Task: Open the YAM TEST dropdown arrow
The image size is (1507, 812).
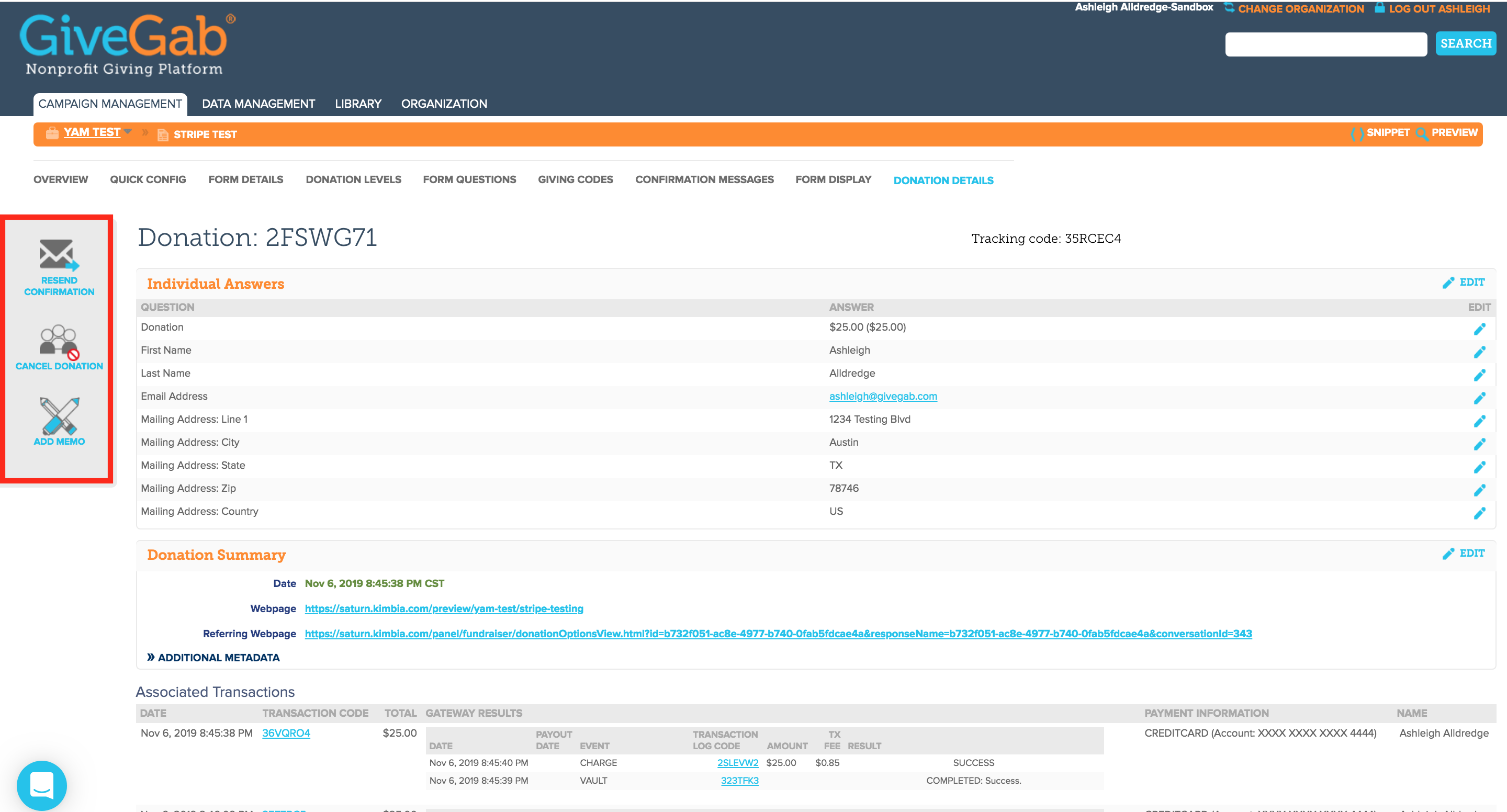Action: pos(128,131)
